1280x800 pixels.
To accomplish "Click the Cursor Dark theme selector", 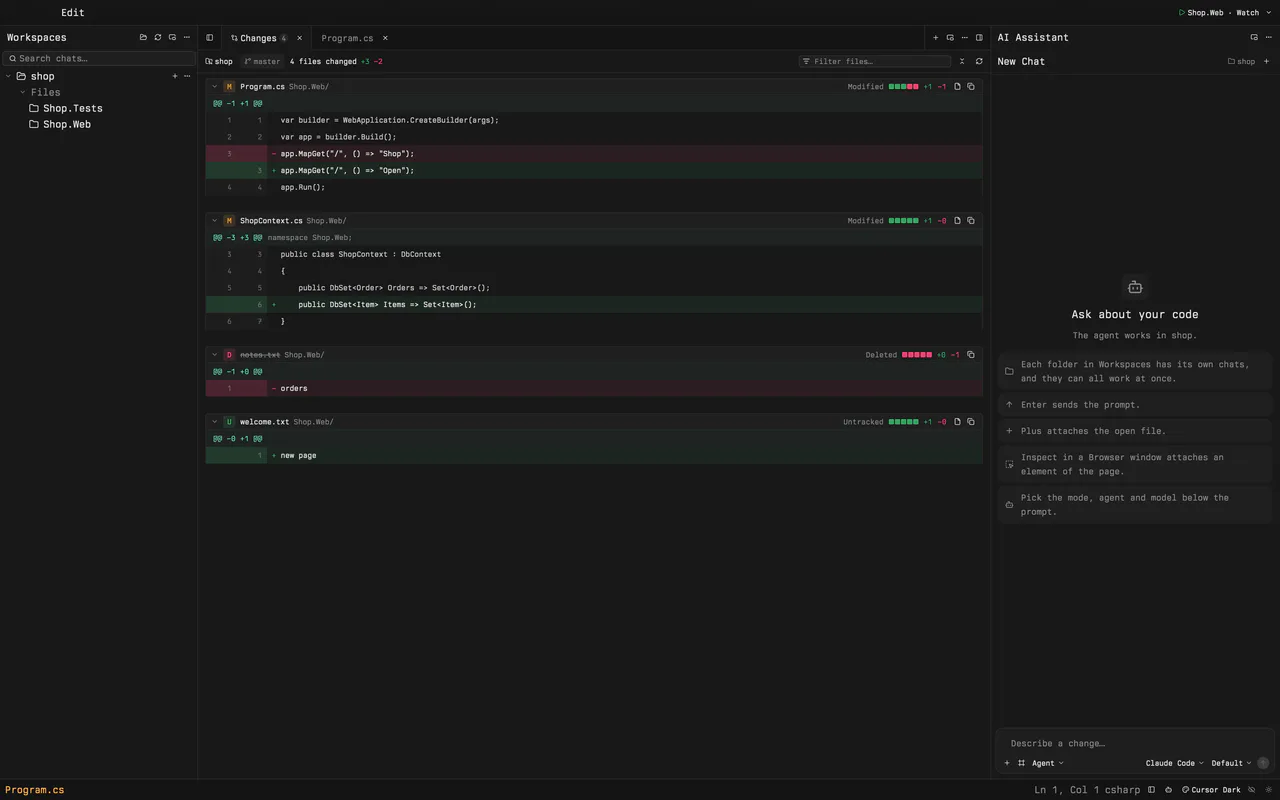I will (1211, 790).
